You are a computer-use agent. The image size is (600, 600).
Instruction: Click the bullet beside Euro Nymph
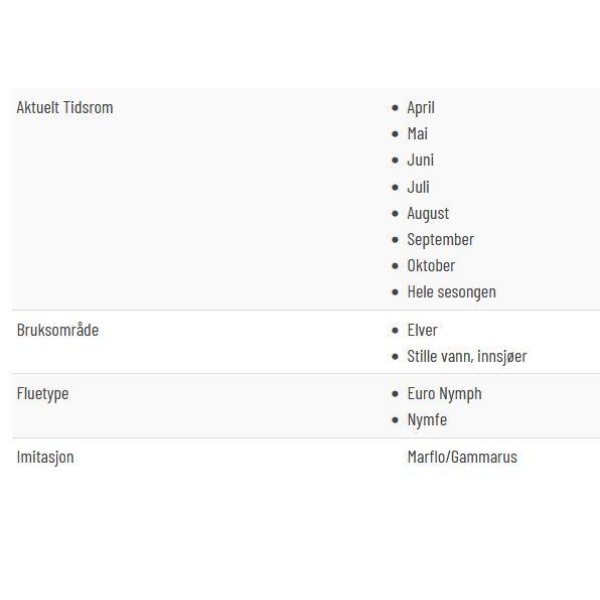click(395, 394)
